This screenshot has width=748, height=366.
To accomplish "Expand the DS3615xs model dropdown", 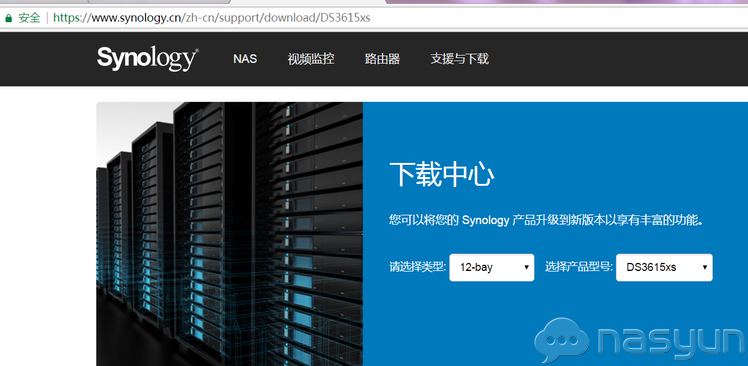I will click(x=664, y=267).
